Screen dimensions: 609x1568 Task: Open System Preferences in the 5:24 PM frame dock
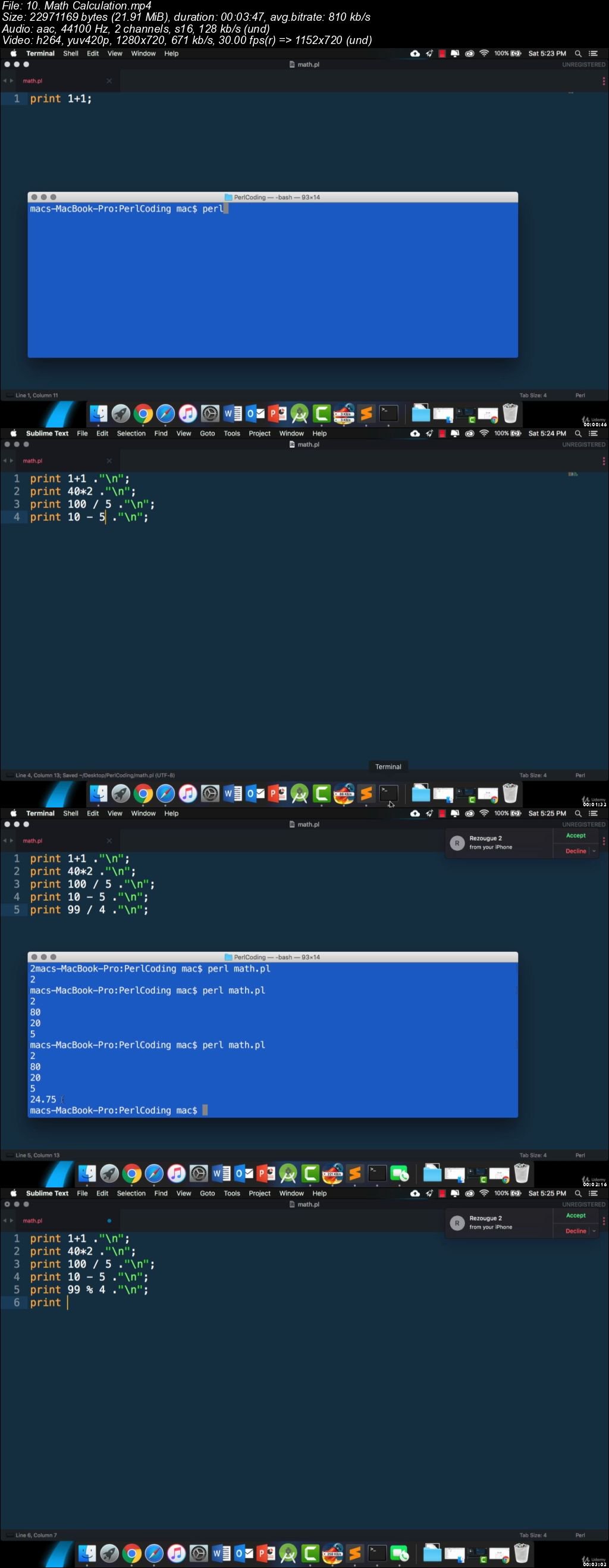[210, 794]
